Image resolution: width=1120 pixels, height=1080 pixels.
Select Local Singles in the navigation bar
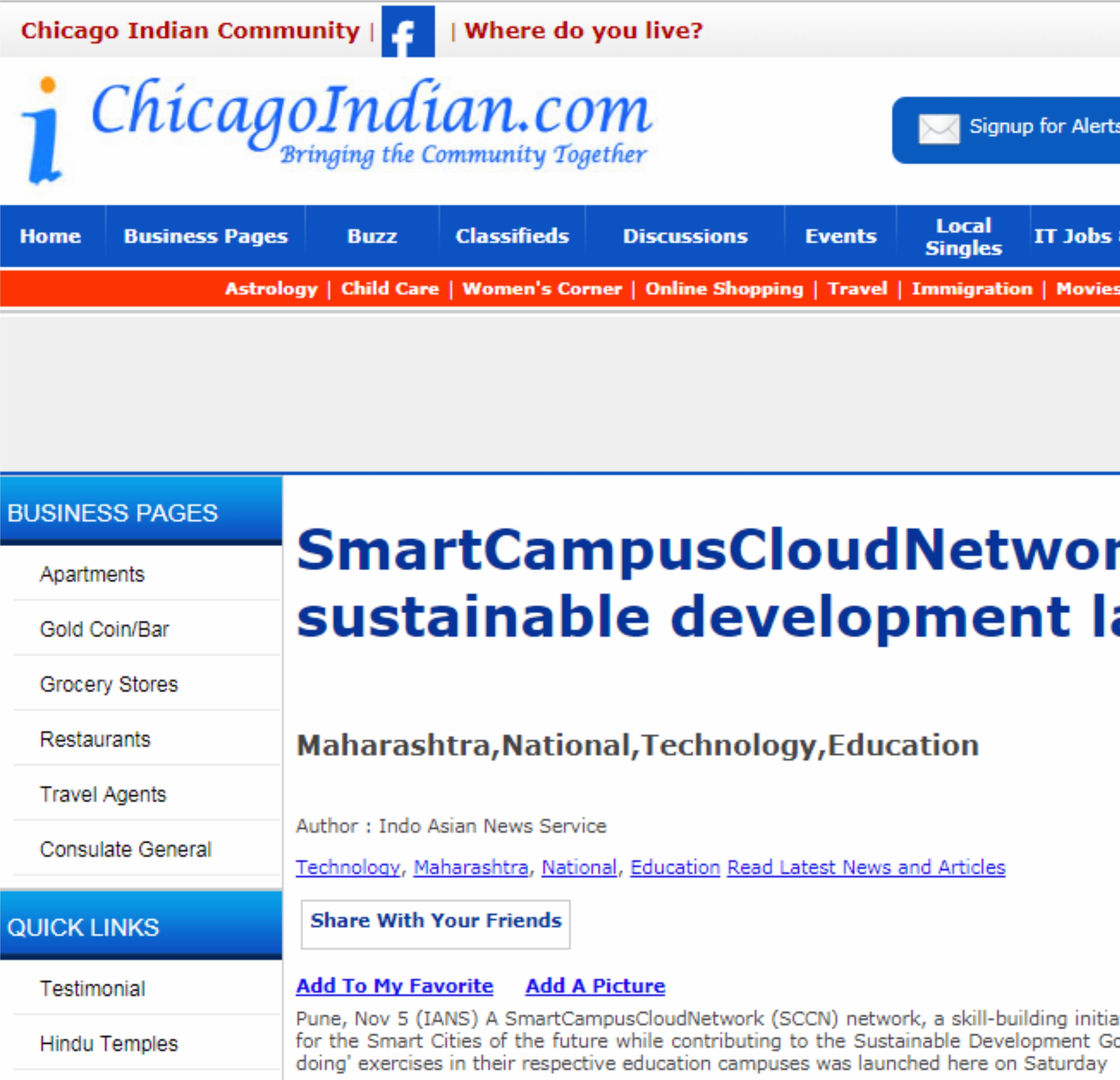tap(963, 237)
